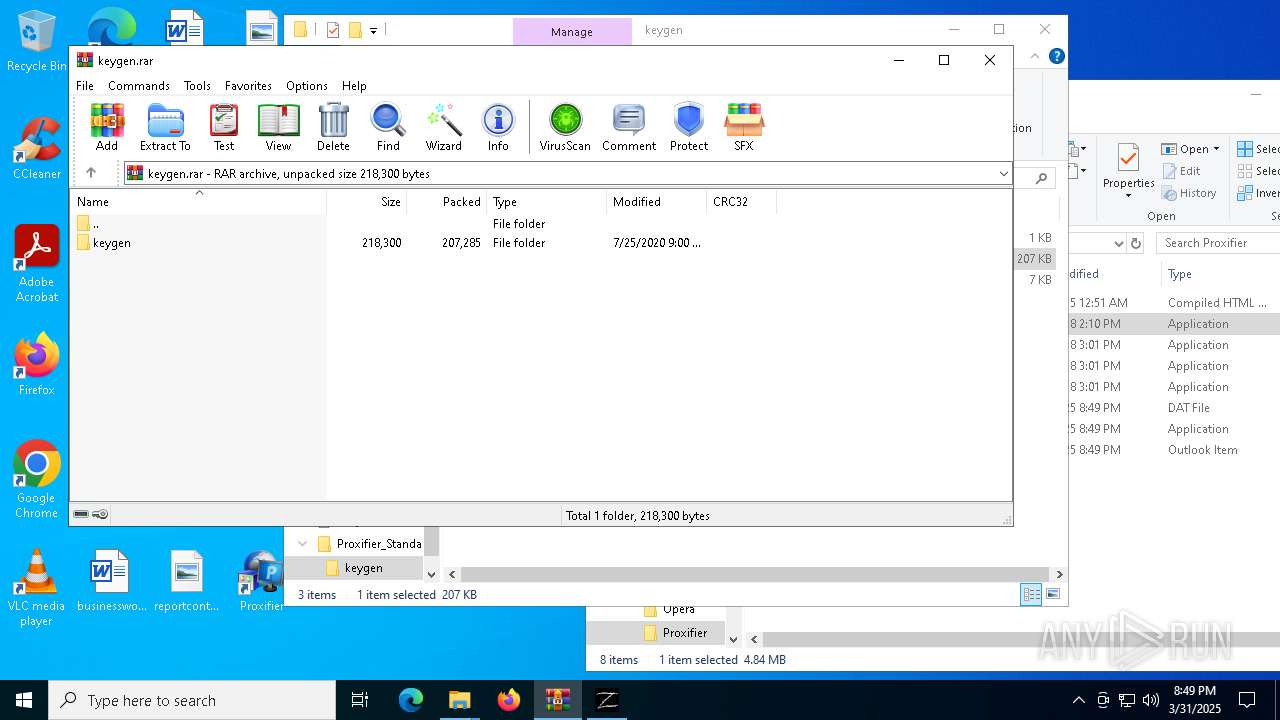
Task: Open the Tools menu
Action: tap(197, 86)
